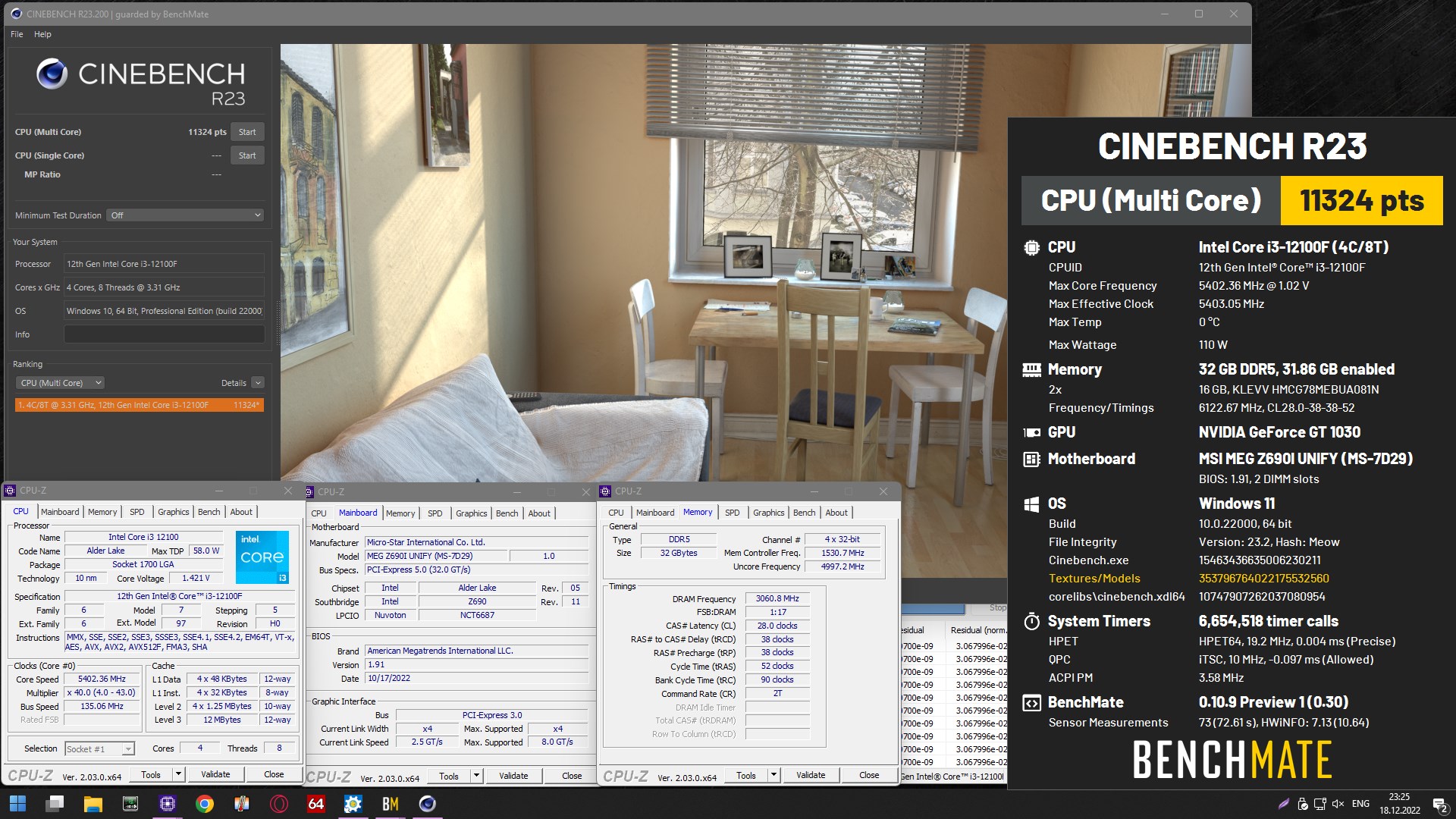Click the muted volume tray icon
Viewport: 1456px width, 819px height.
(1338, 804)
